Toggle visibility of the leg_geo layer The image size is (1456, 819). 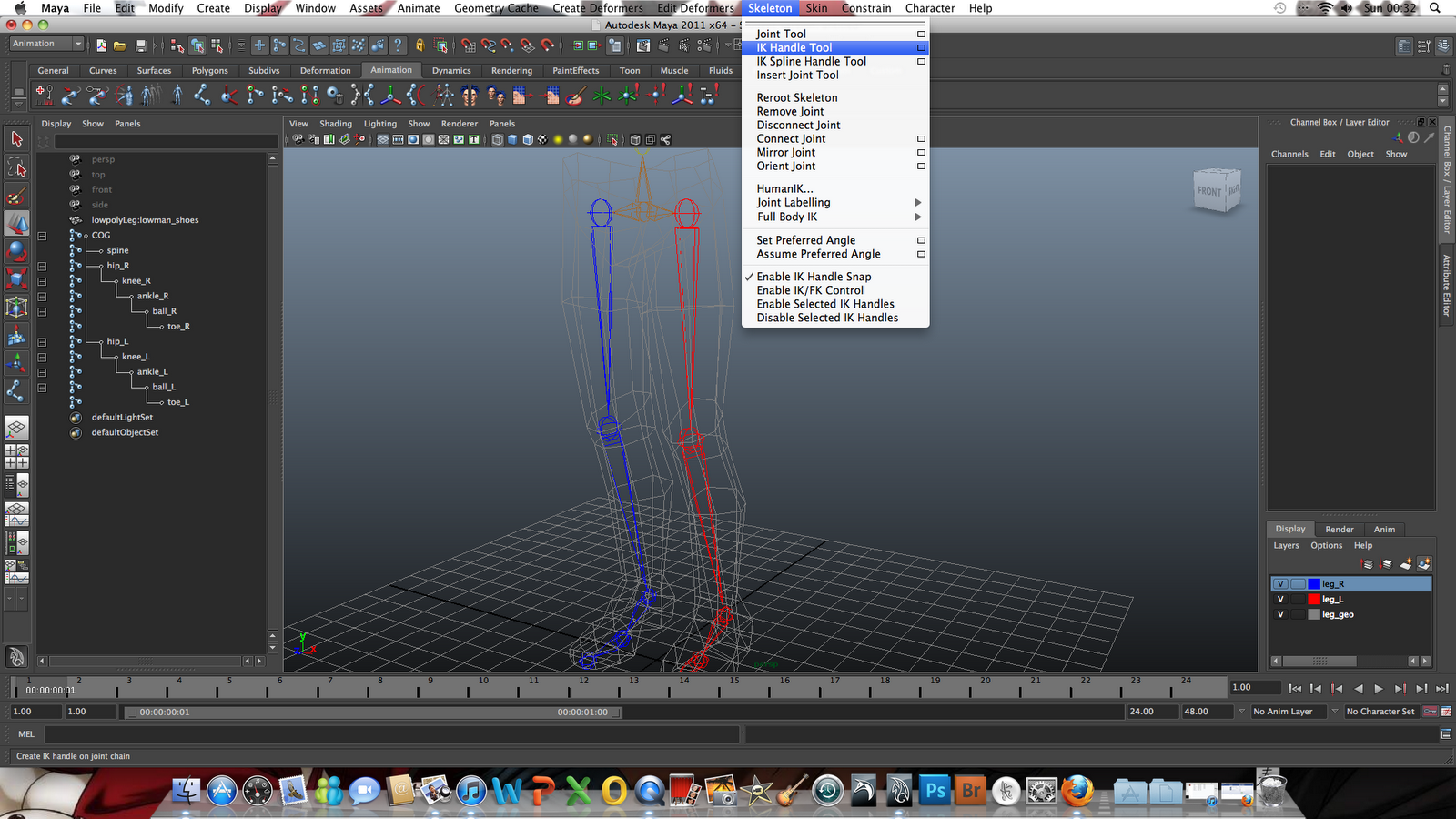click(1281, 614)
